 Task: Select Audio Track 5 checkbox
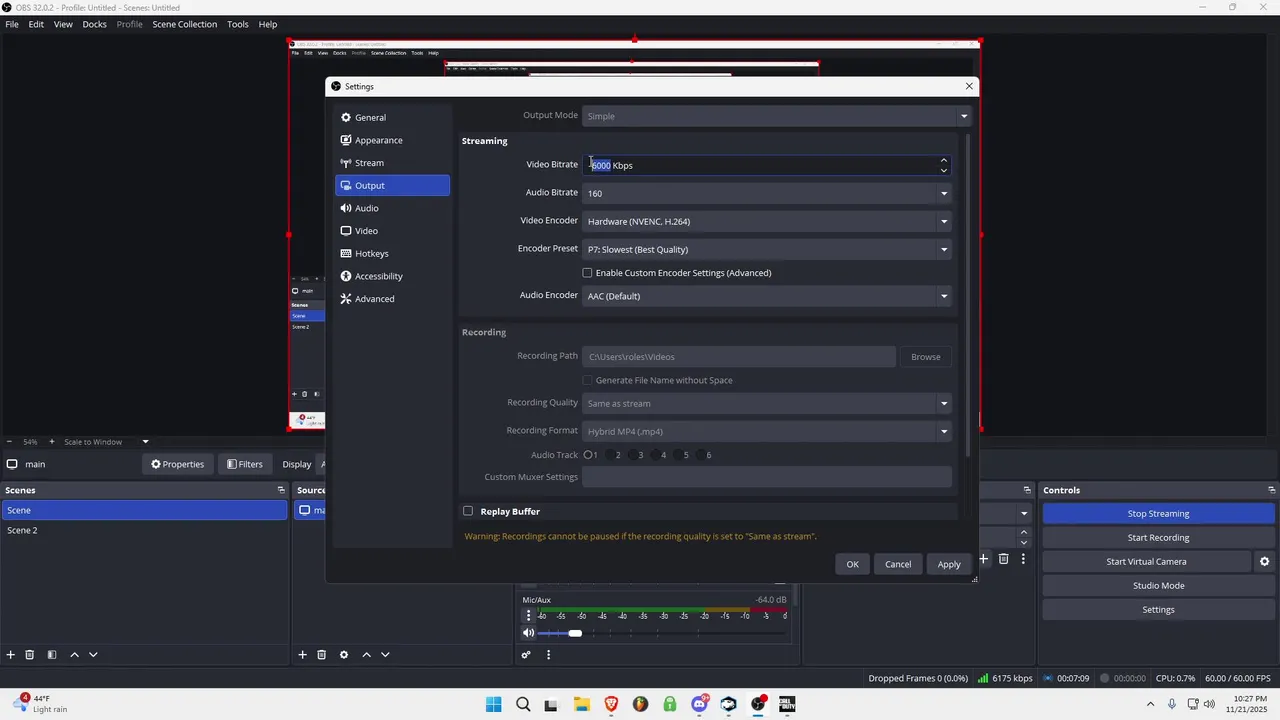pyautogui.click(x=679, y=455)
